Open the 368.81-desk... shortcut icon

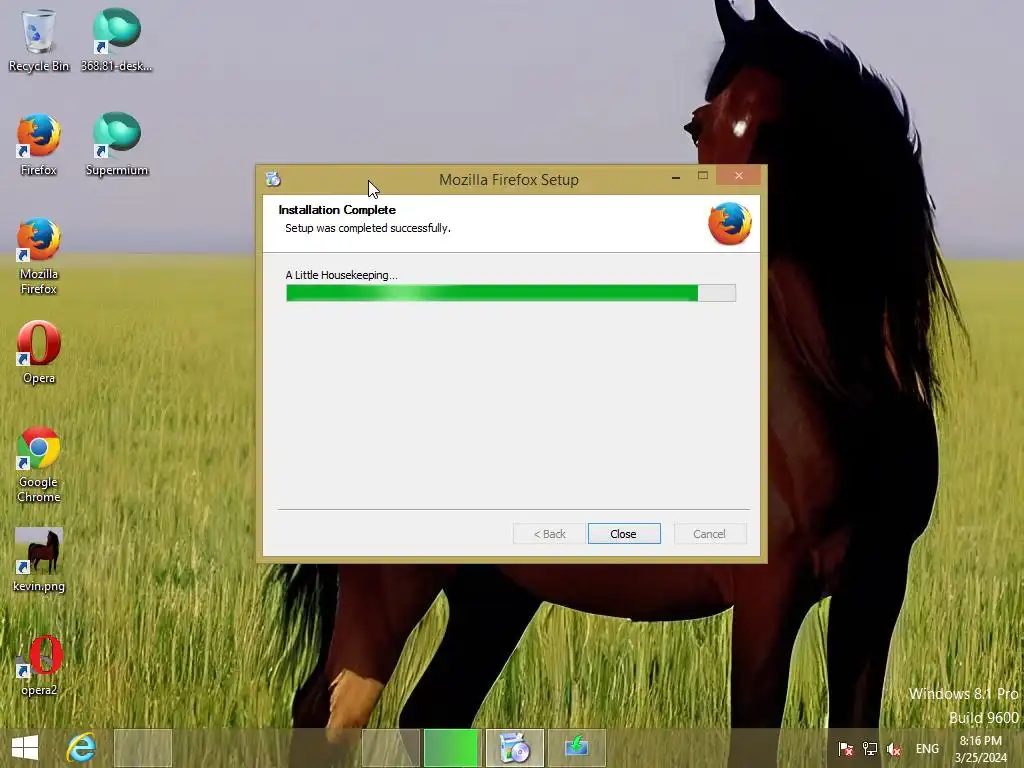(x=116, y=40)
